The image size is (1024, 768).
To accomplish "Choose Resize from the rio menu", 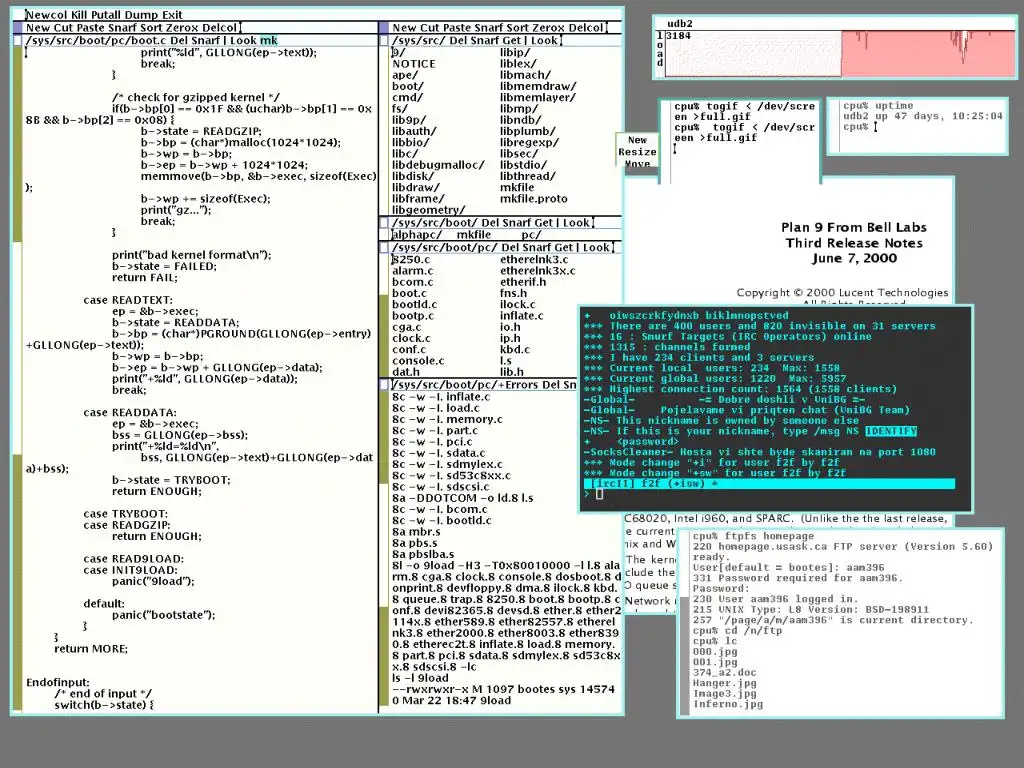I will tap(637, 152).
